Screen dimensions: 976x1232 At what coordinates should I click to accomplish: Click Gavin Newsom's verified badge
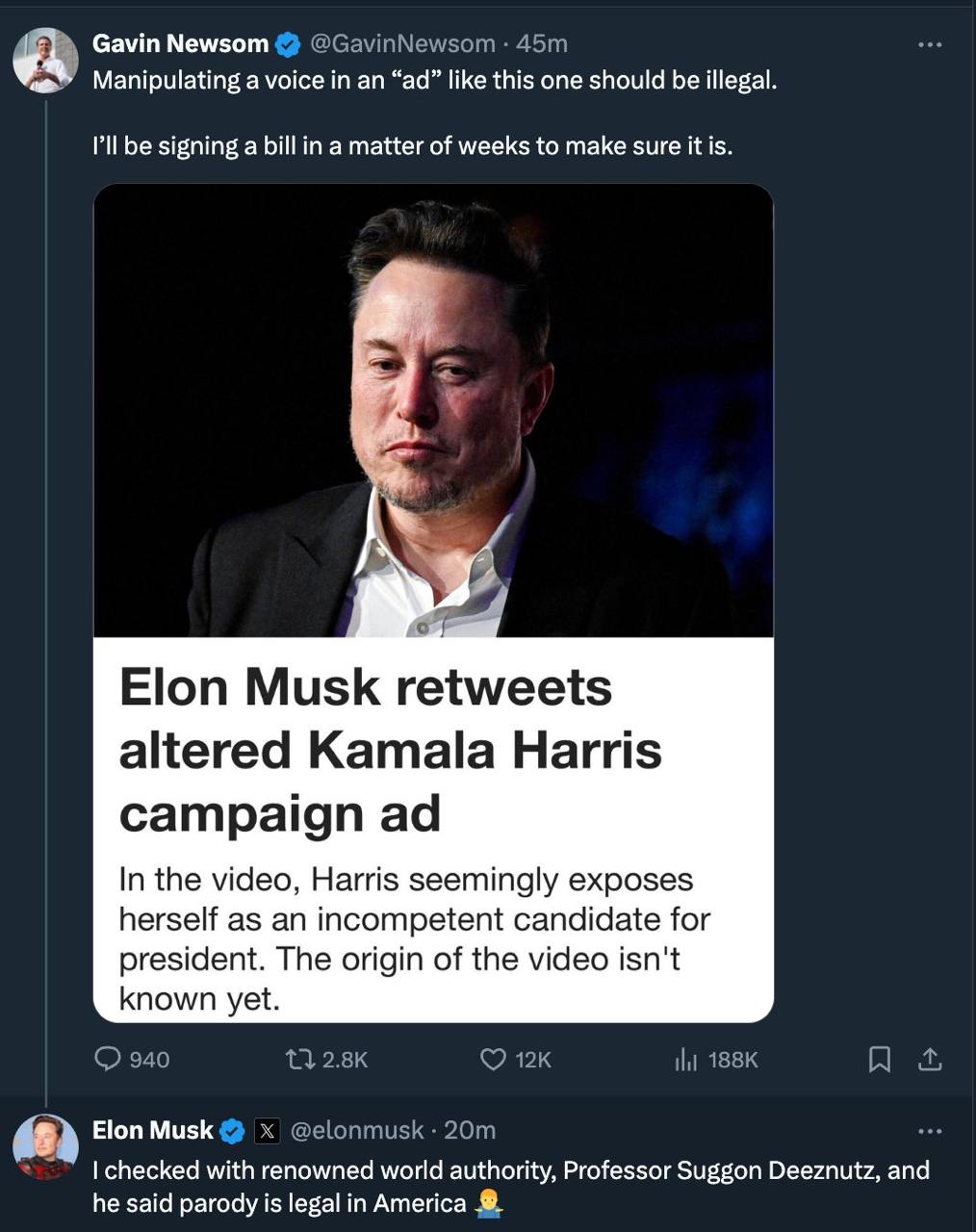pyautogui.click(x=288, y=44)
